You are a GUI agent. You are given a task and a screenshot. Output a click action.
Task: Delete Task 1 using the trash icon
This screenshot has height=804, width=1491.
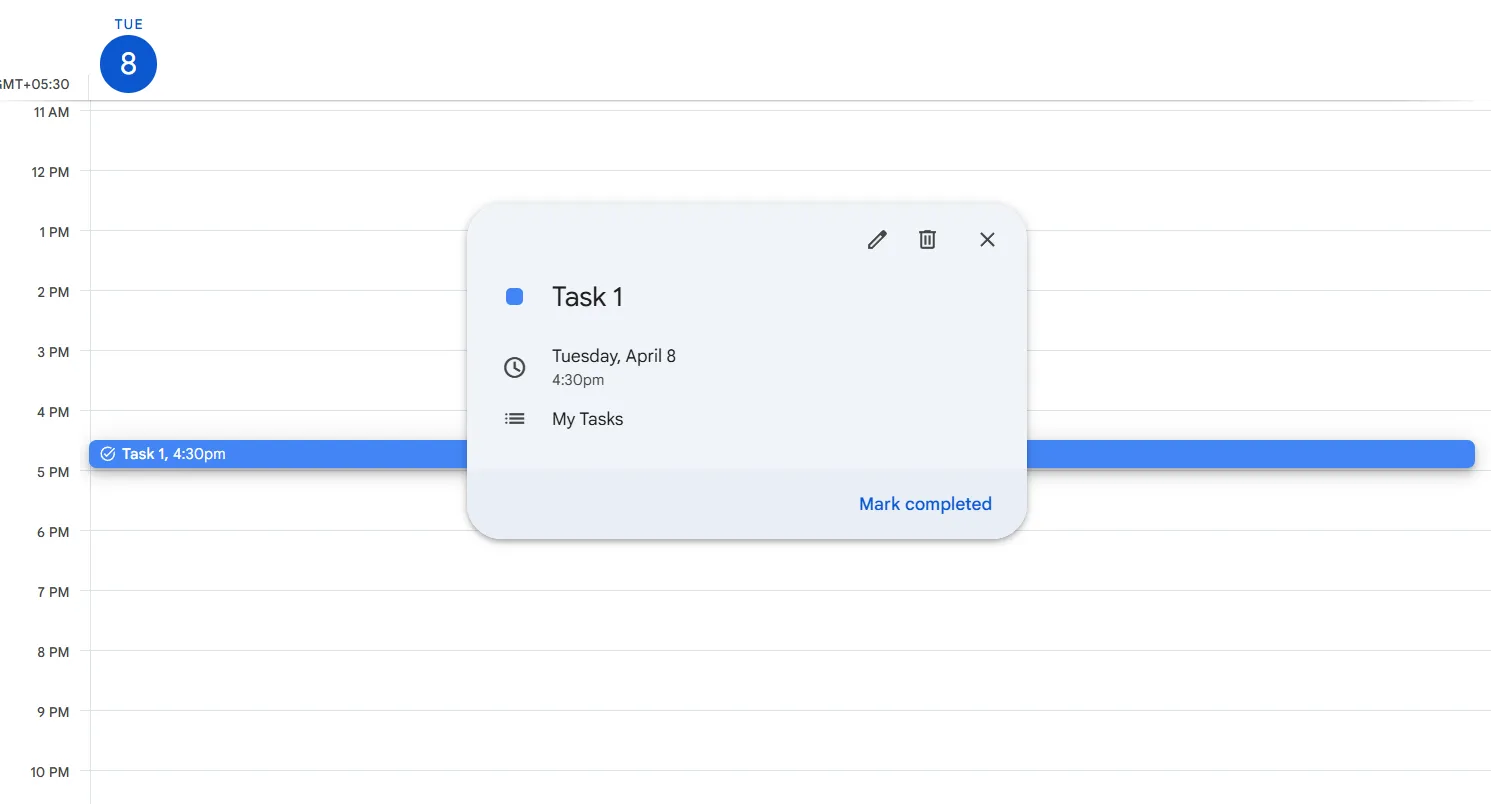click(x=927, y=240)
